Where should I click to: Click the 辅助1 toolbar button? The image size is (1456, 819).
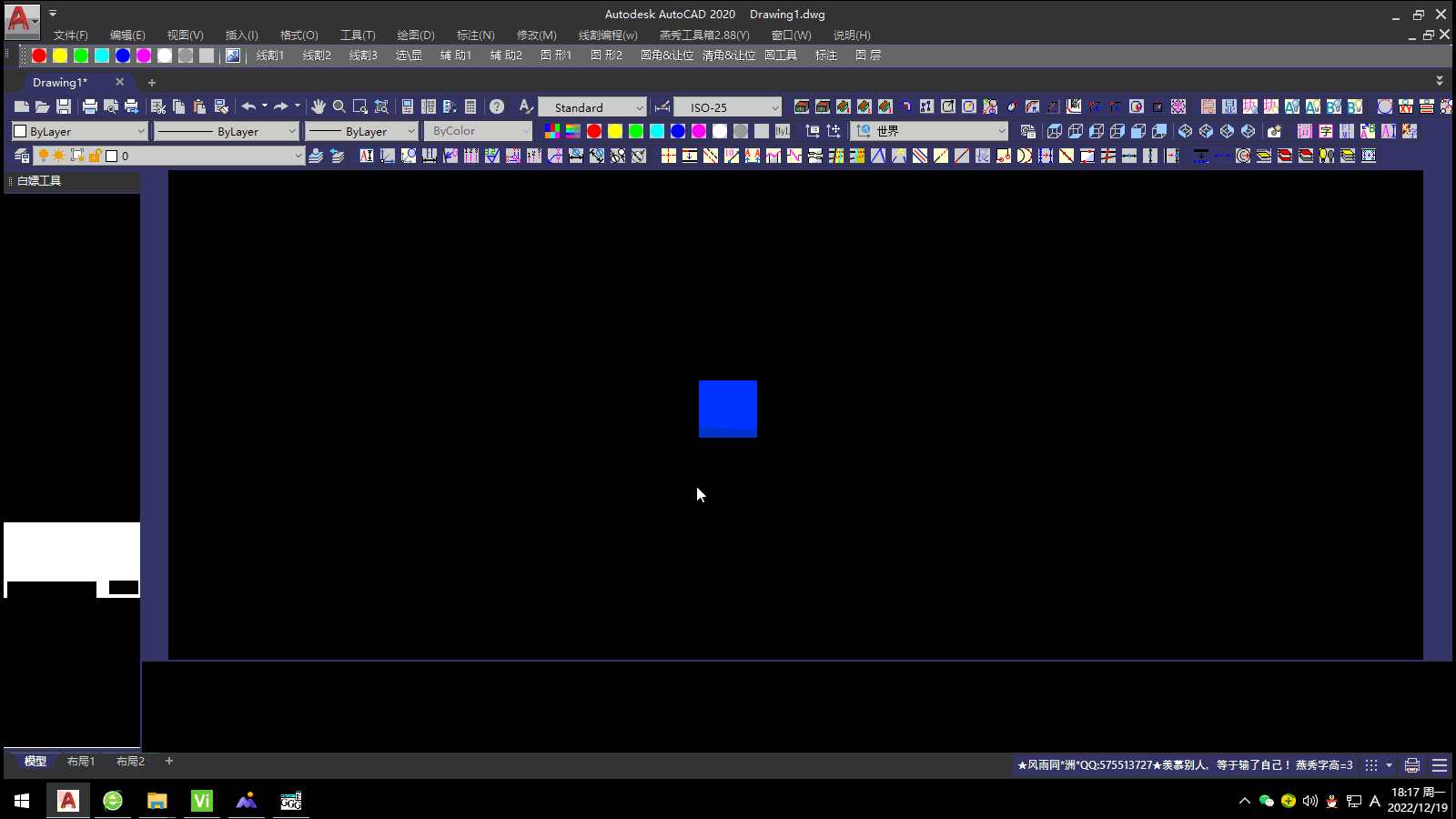tap(456, 56)
